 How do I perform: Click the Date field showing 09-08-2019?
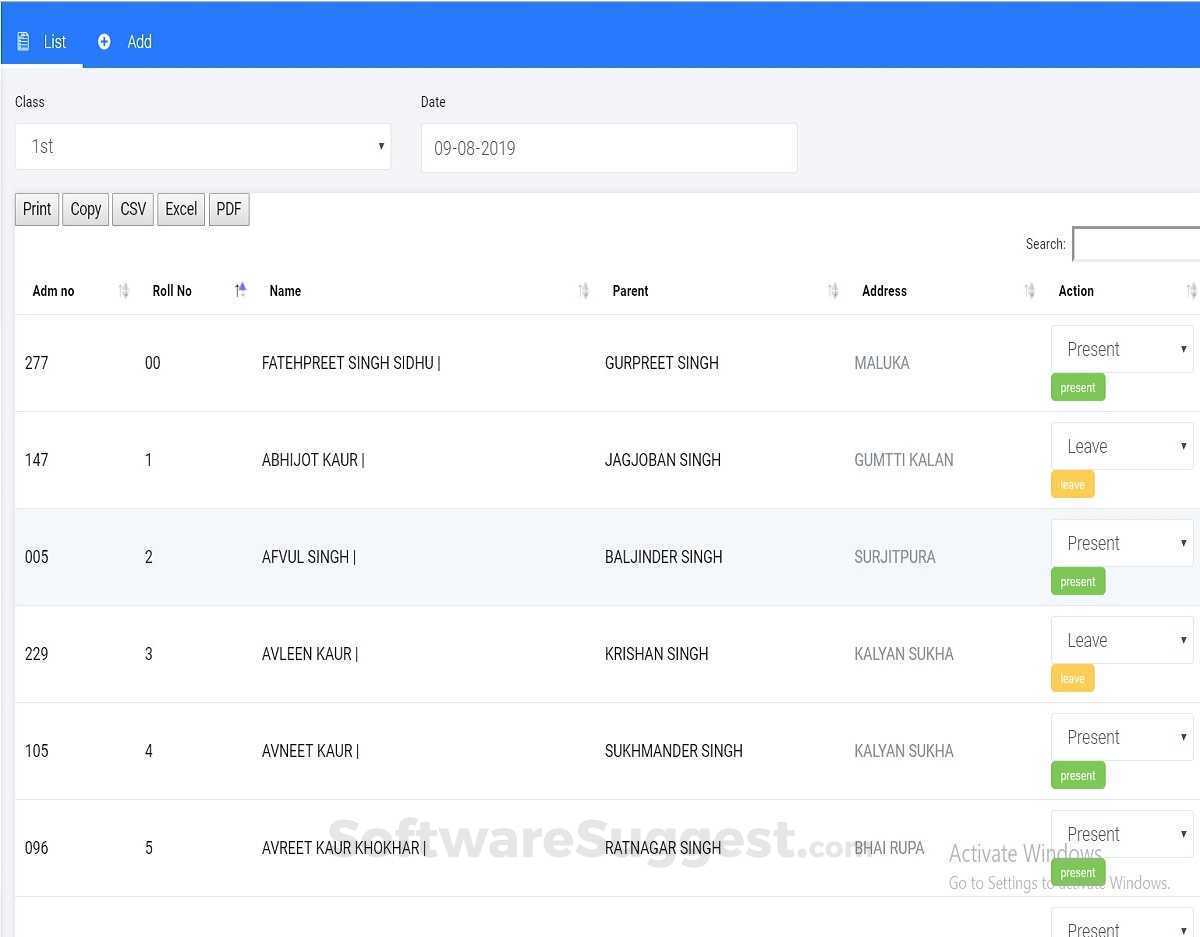608,148
